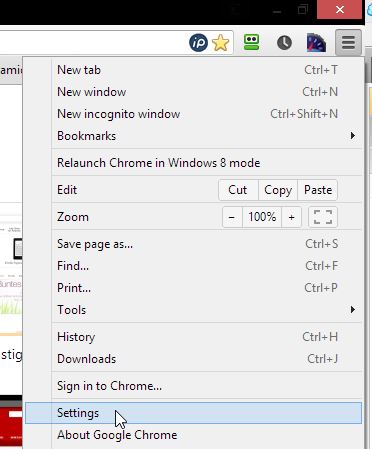
Task: Click the blue iP extension icon
Action: 198,43
